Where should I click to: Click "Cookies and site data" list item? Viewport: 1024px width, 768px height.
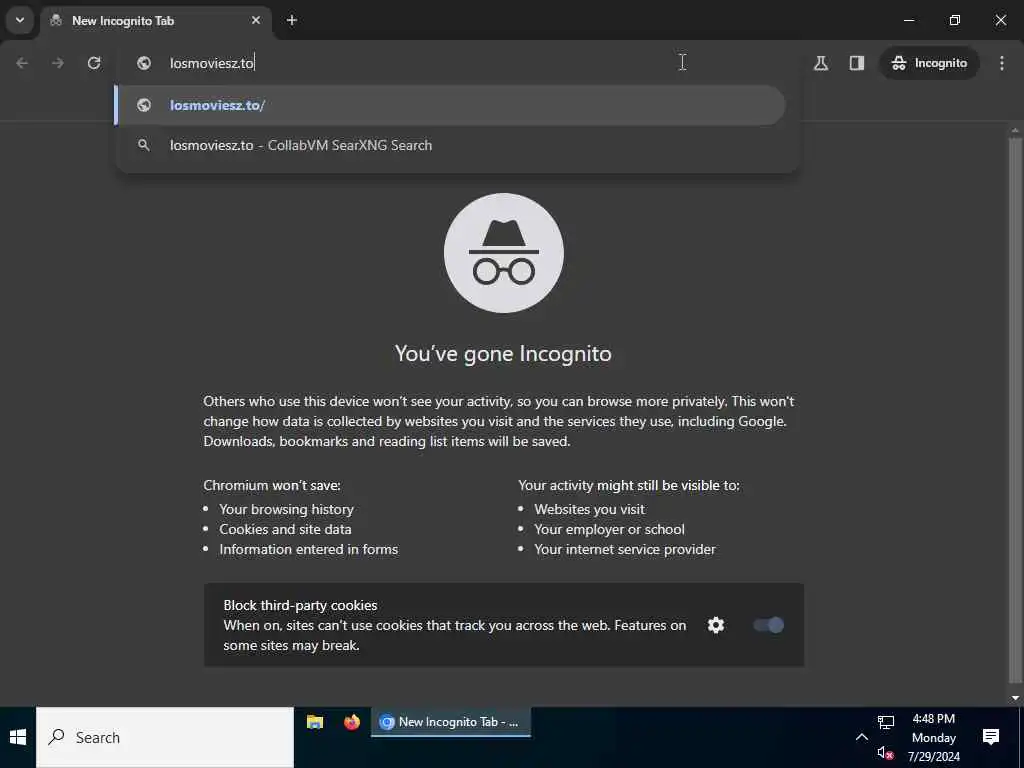point(285,529)
